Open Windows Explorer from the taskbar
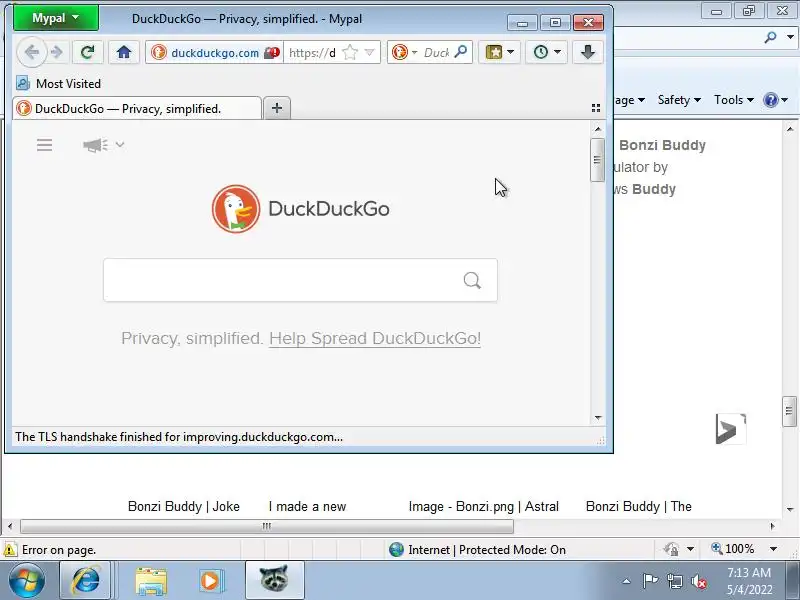This screenshot has height=600, width=800. pos(151,581)
